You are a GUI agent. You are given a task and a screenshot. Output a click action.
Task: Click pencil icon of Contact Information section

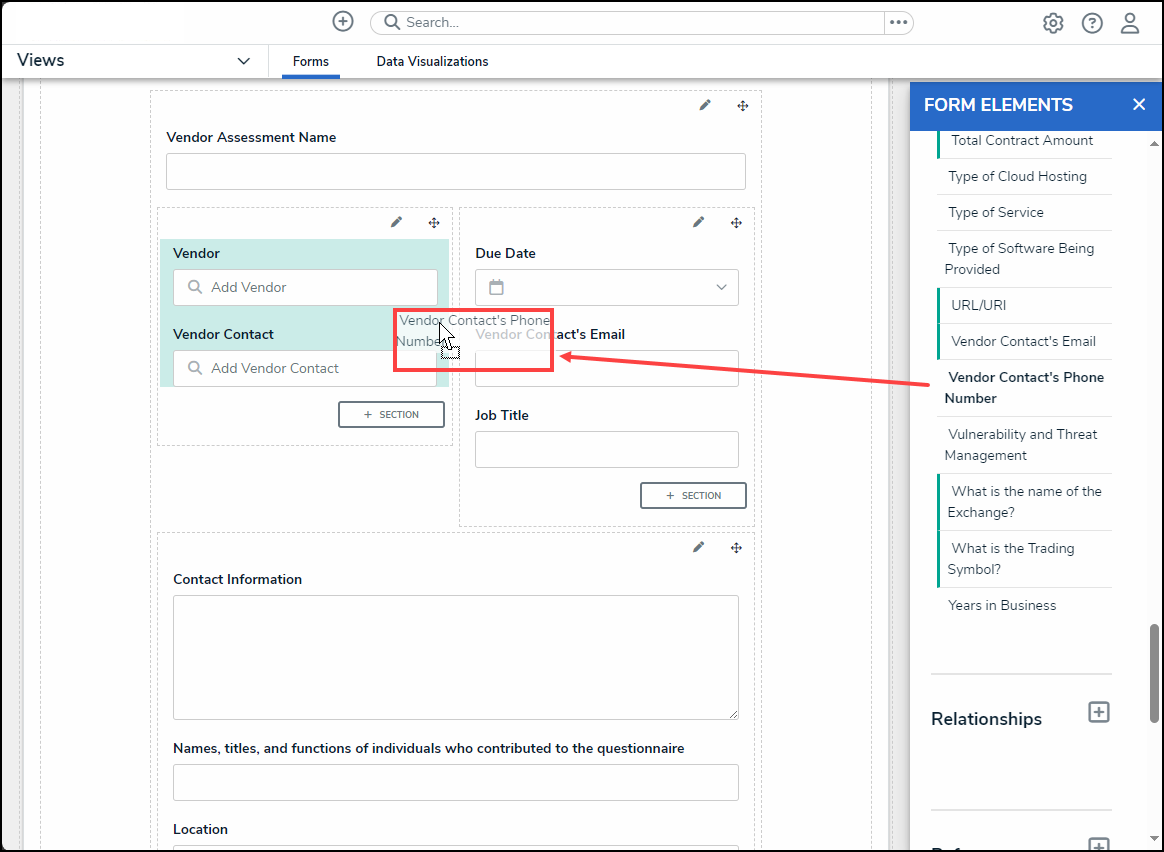click(x=699, y=547)
